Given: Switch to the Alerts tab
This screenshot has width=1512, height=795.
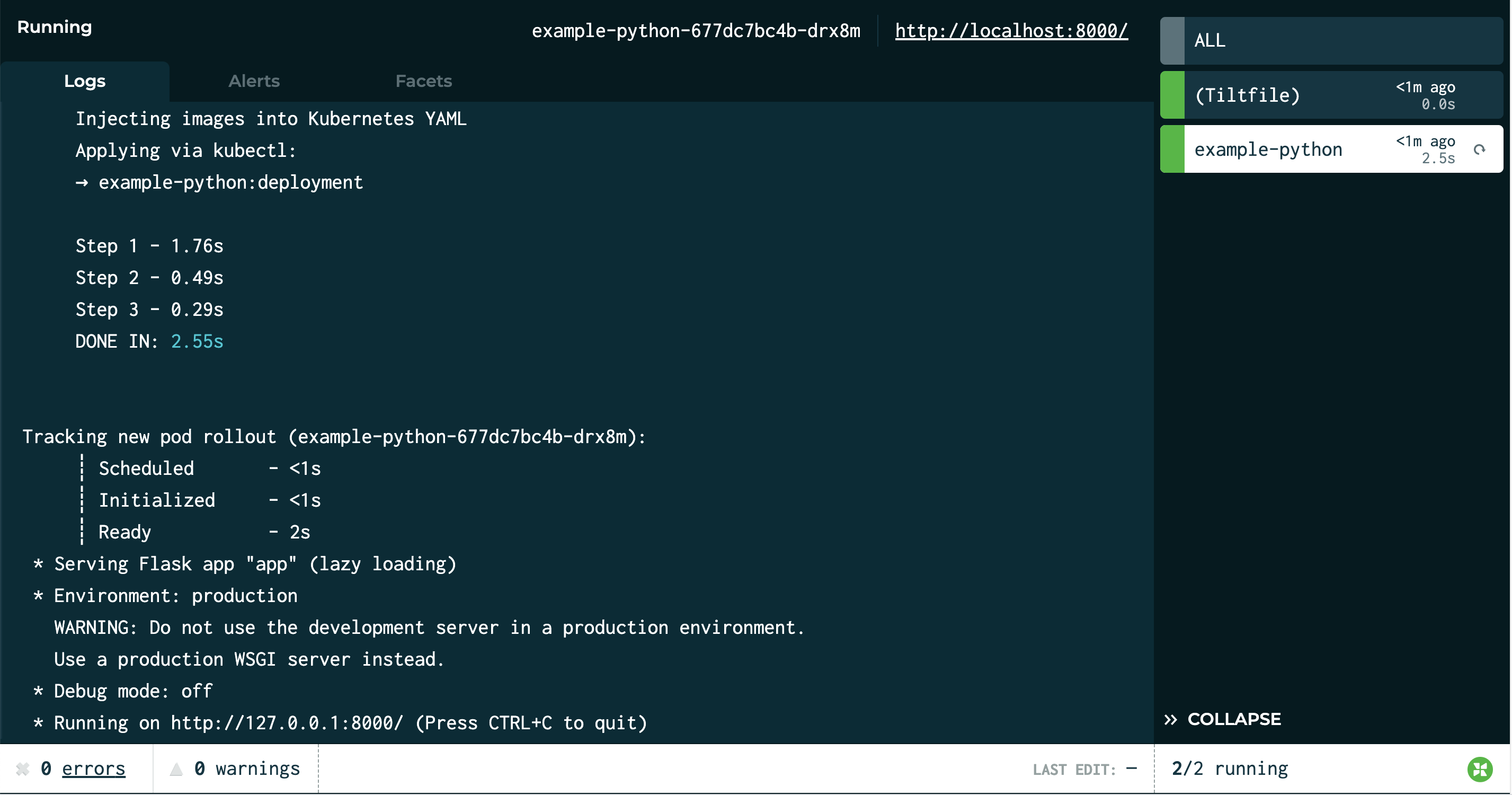Looking at the screenshot, I should click(x=254, y=81).
